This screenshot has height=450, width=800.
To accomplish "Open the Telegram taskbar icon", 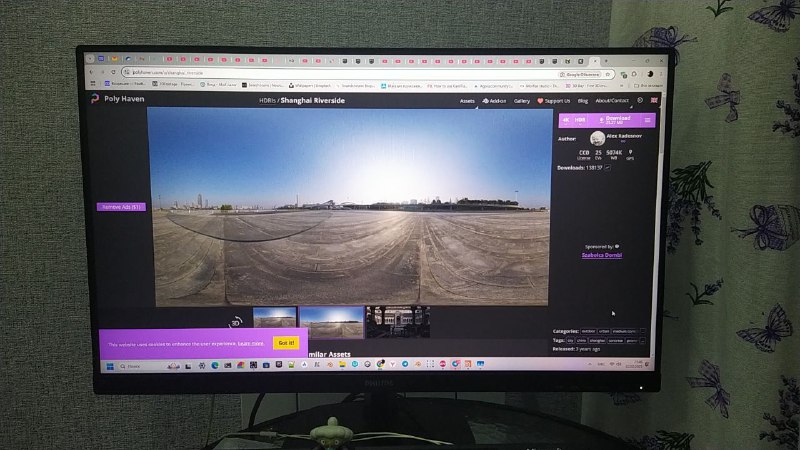I will coord(405,364).
